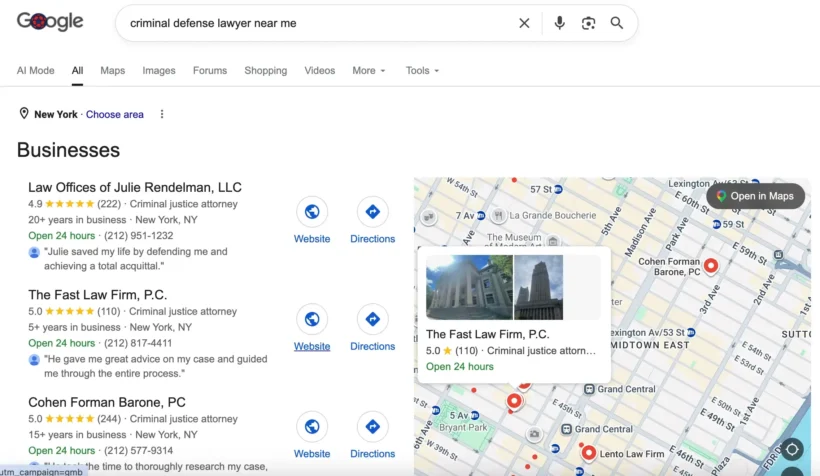Click the 59 St subway station marker
This screenshot has height=476, width=820.
click(x=717, y=224)
